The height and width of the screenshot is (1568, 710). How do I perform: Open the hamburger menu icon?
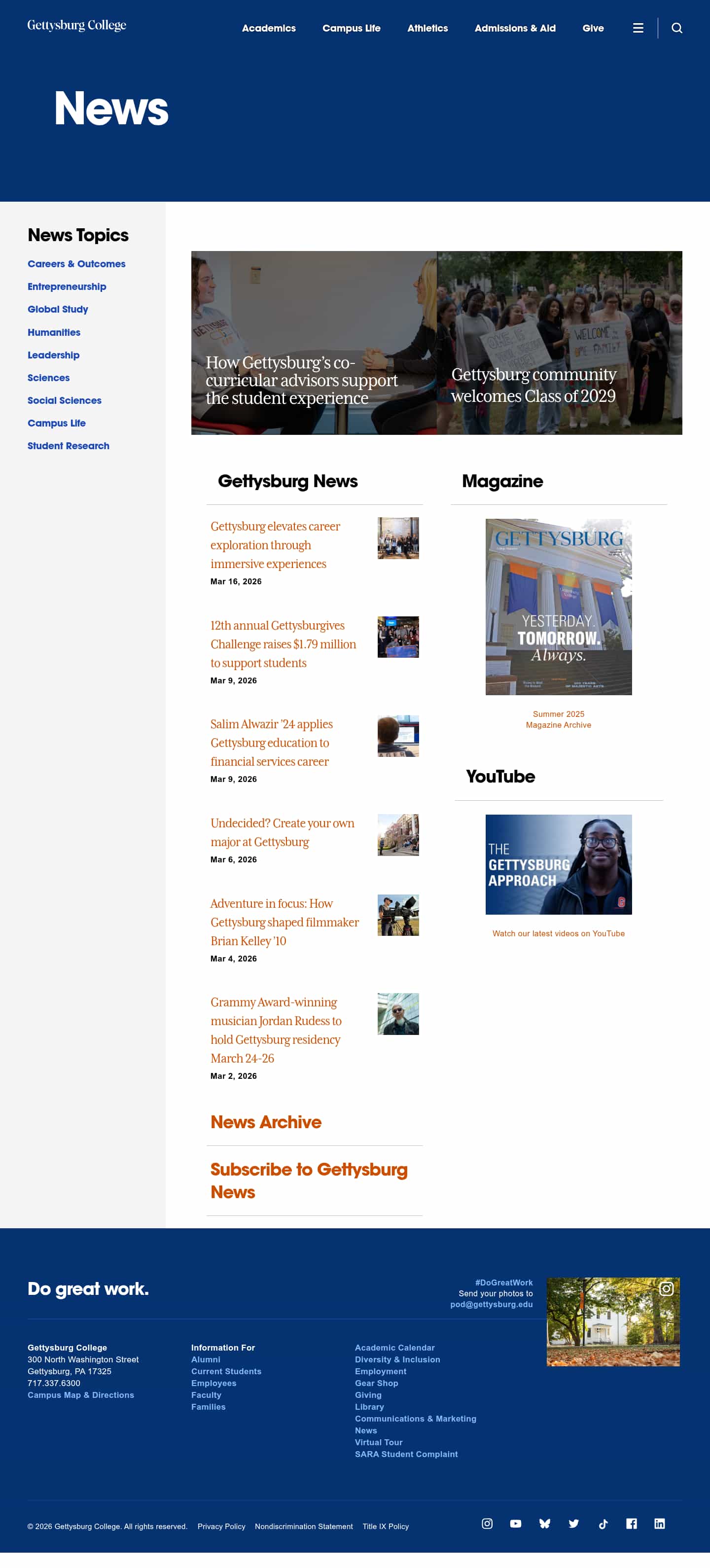(638, 28)
